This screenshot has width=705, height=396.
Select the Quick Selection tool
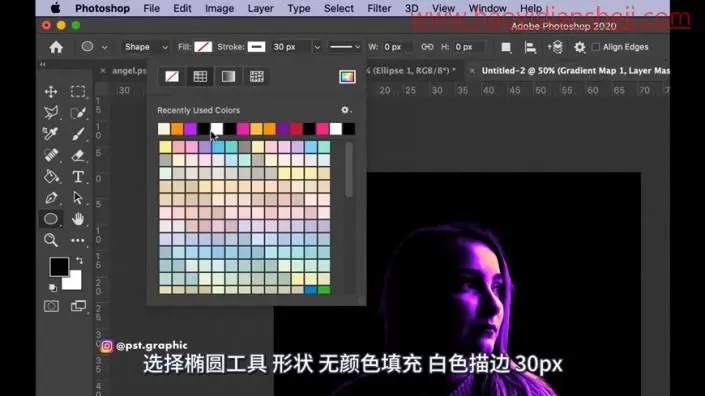point(78,112)
